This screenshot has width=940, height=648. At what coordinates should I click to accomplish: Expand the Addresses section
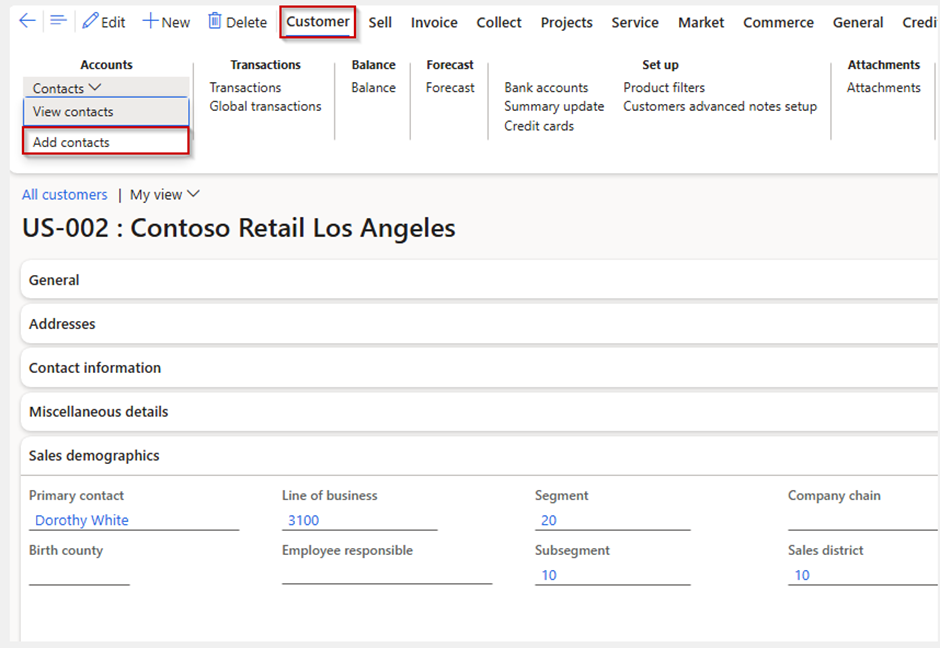(x=480, y=324)
